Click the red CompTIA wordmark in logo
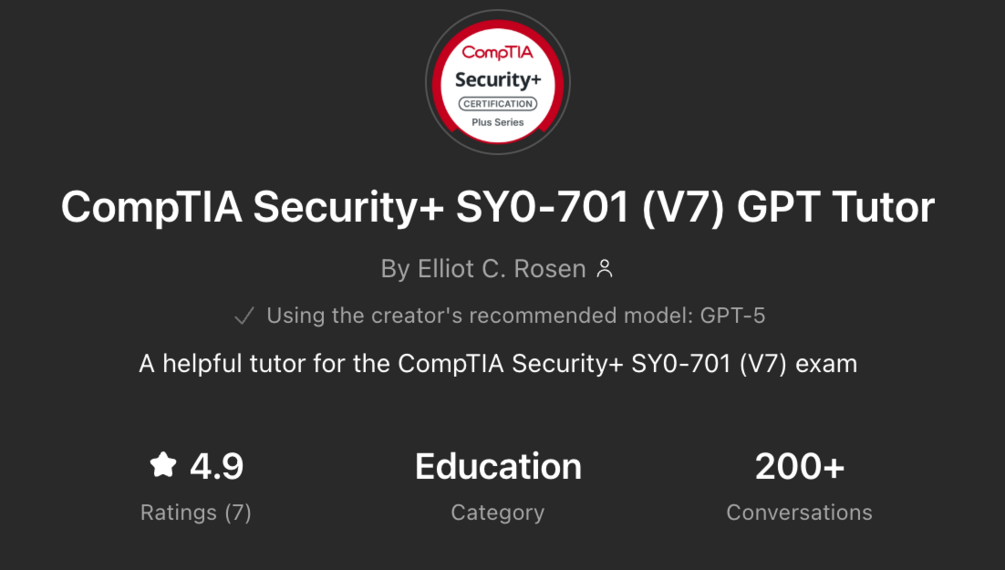 497,53
